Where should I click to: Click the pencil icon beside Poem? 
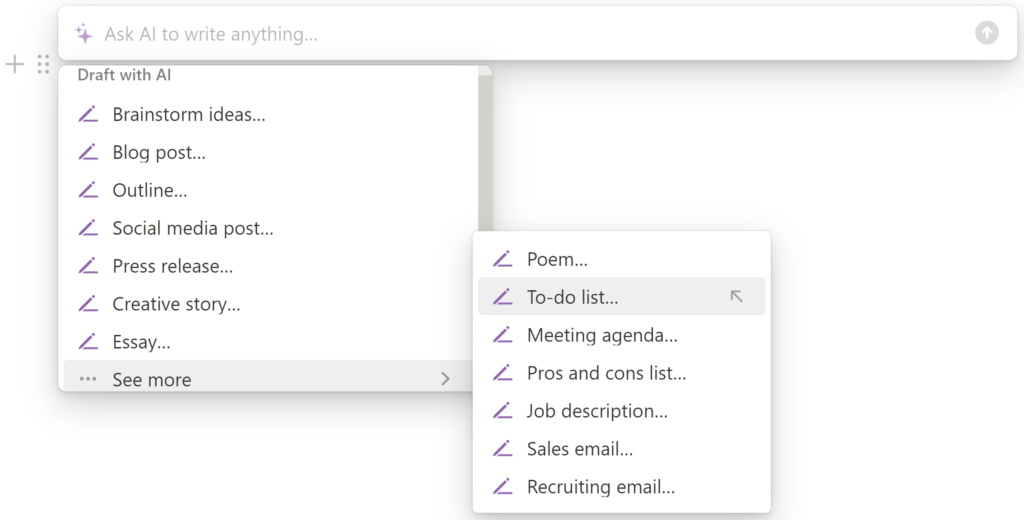pos(502,259)
